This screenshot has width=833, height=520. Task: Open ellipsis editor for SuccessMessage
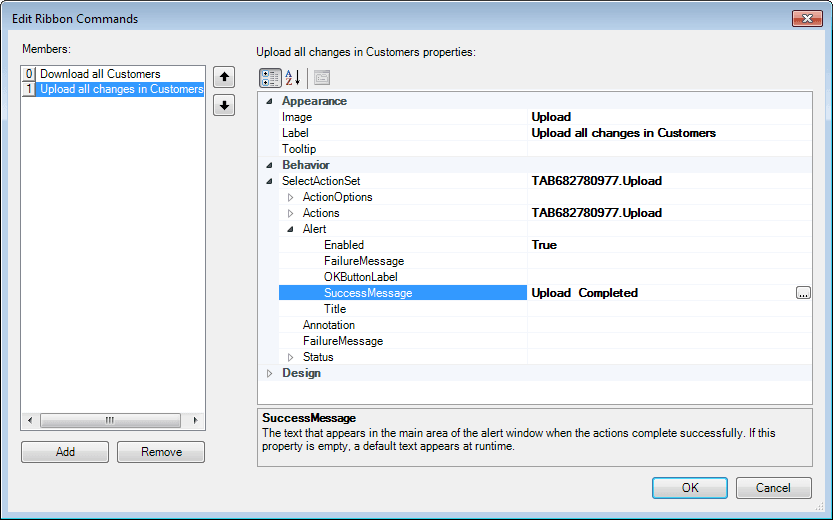point(803,293)
